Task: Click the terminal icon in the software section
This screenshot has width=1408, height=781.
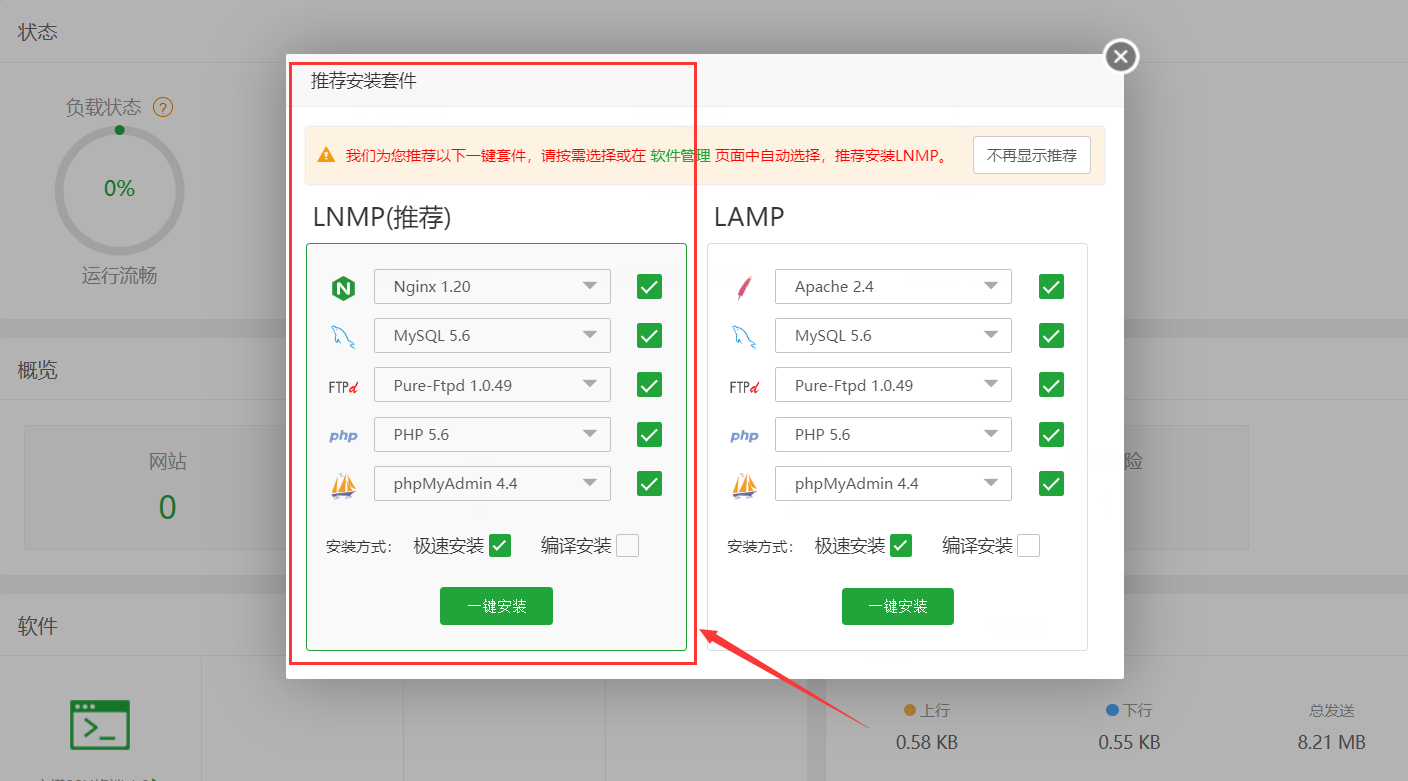Action: pyautogui.click(x=100, y=725)
